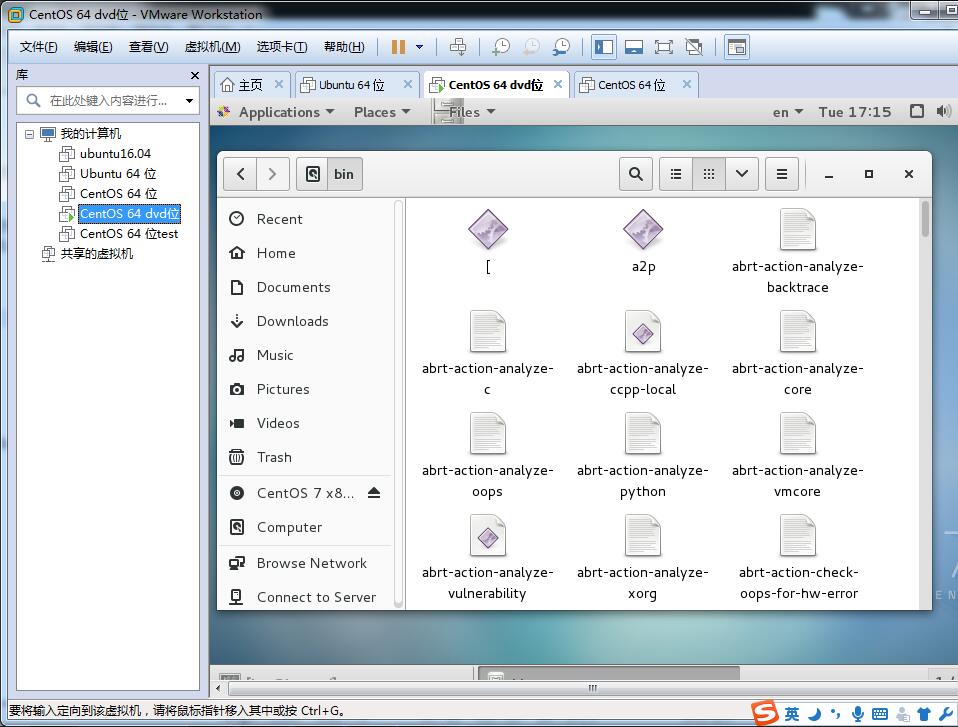Toggle Unity mode toolbar icon
958x727 pixels.
tap(693, 47)
